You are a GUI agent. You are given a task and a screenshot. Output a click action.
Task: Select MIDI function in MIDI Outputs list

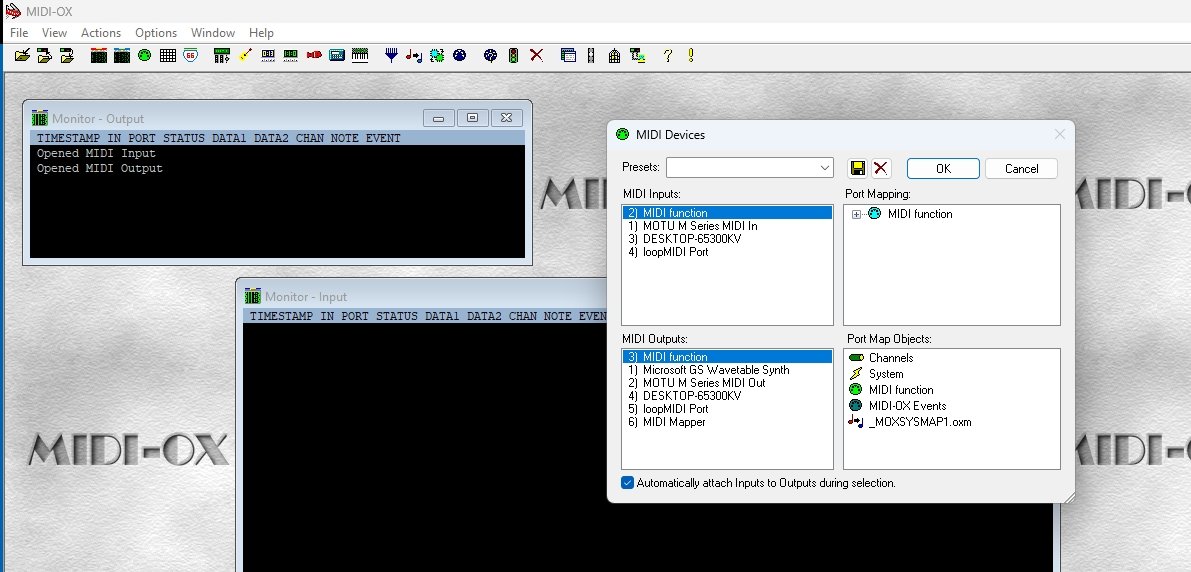tap(727, 357)
